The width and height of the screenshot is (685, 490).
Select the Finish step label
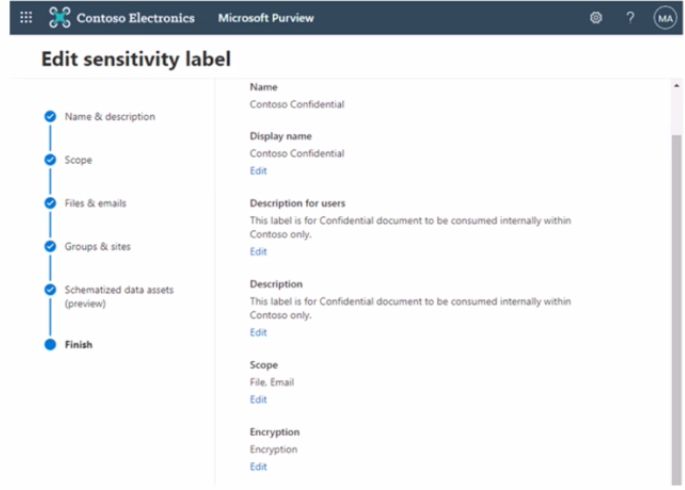79,345
